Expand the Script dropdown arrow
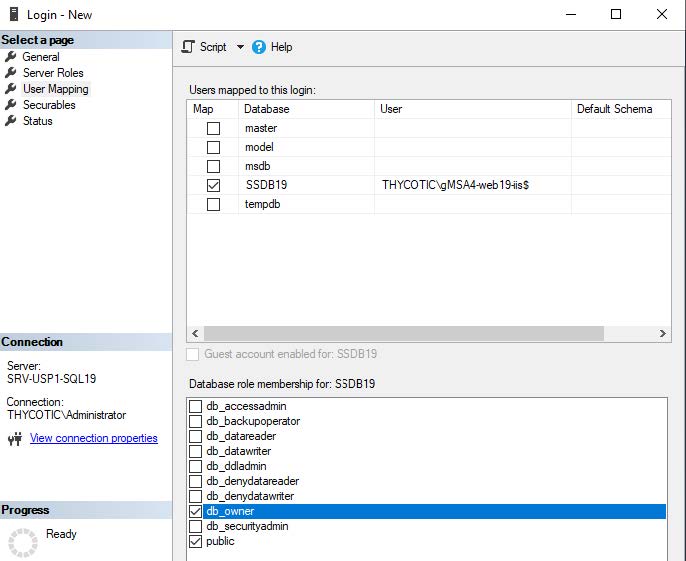 pos(240,47)
